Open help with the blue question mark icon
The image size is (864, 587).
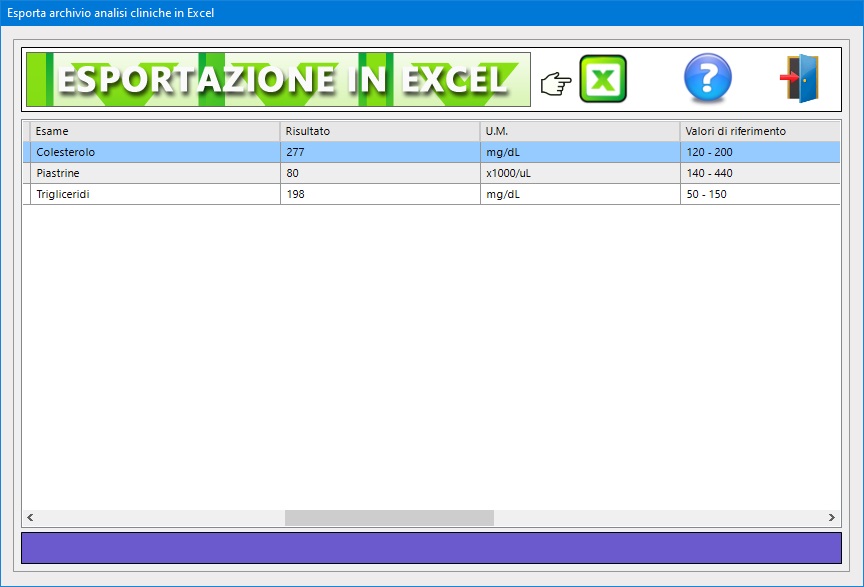coord(707,79)
